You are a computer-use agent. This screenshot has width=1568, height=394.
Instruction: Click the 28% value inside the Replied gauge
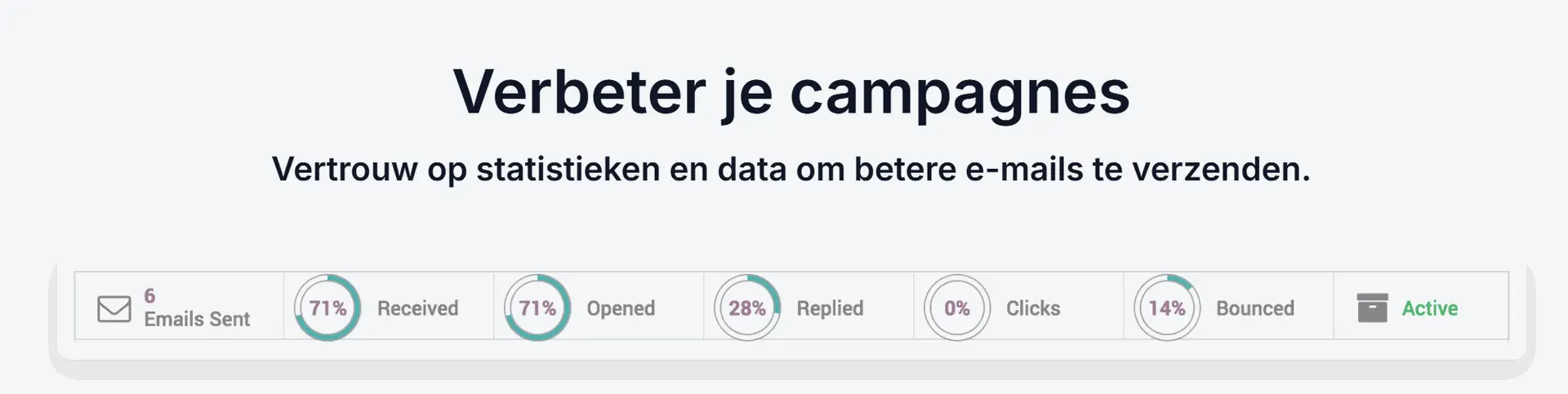point(747,308)
